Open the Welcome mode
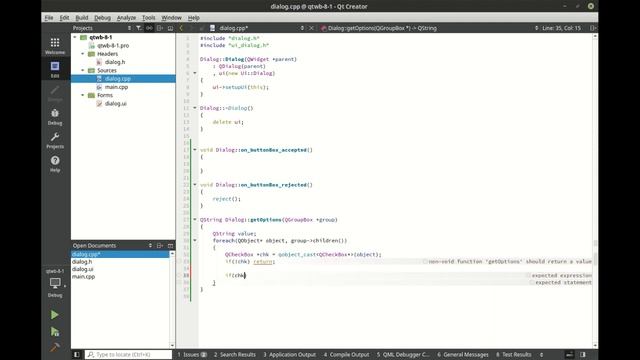The width and height of the screenshot is (640, 360). pos(55,46)
